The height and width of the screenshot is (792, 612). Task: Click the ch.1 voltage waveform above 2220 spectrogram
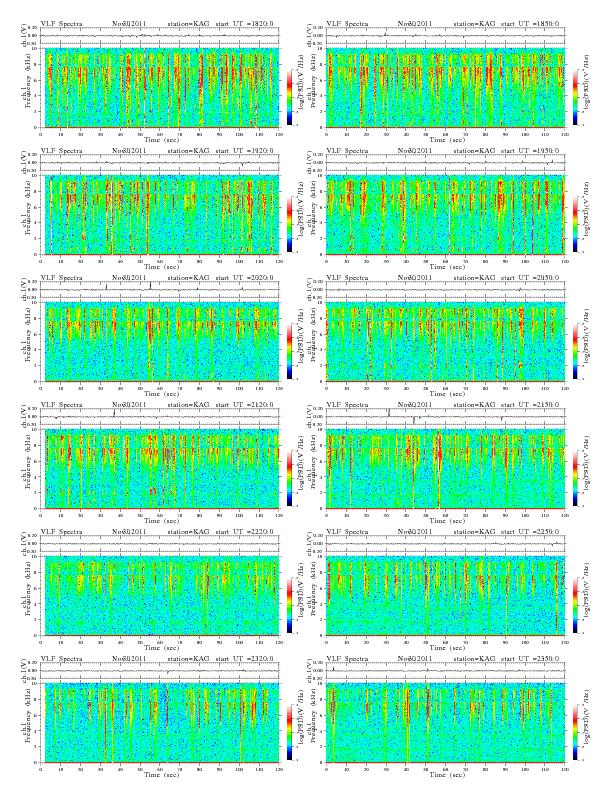click(x=160, y=544)
